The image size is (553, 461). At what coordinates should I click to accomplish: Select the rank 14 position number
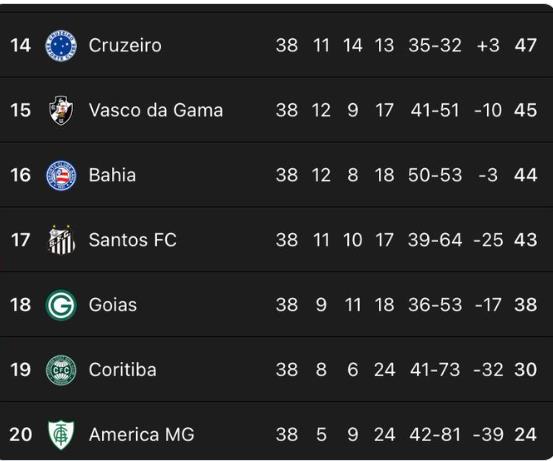tap(20, 46)
